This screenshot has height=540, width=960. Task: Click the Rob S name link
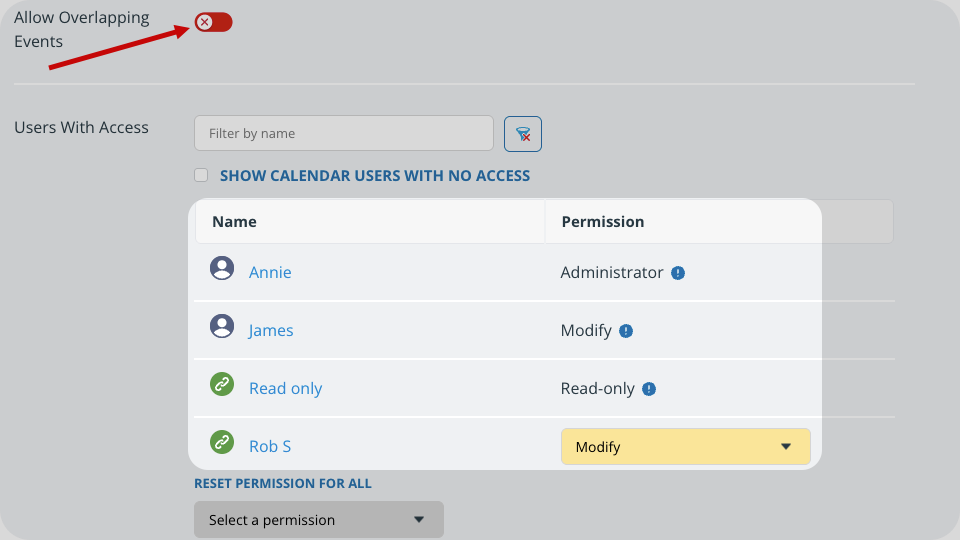270,447
